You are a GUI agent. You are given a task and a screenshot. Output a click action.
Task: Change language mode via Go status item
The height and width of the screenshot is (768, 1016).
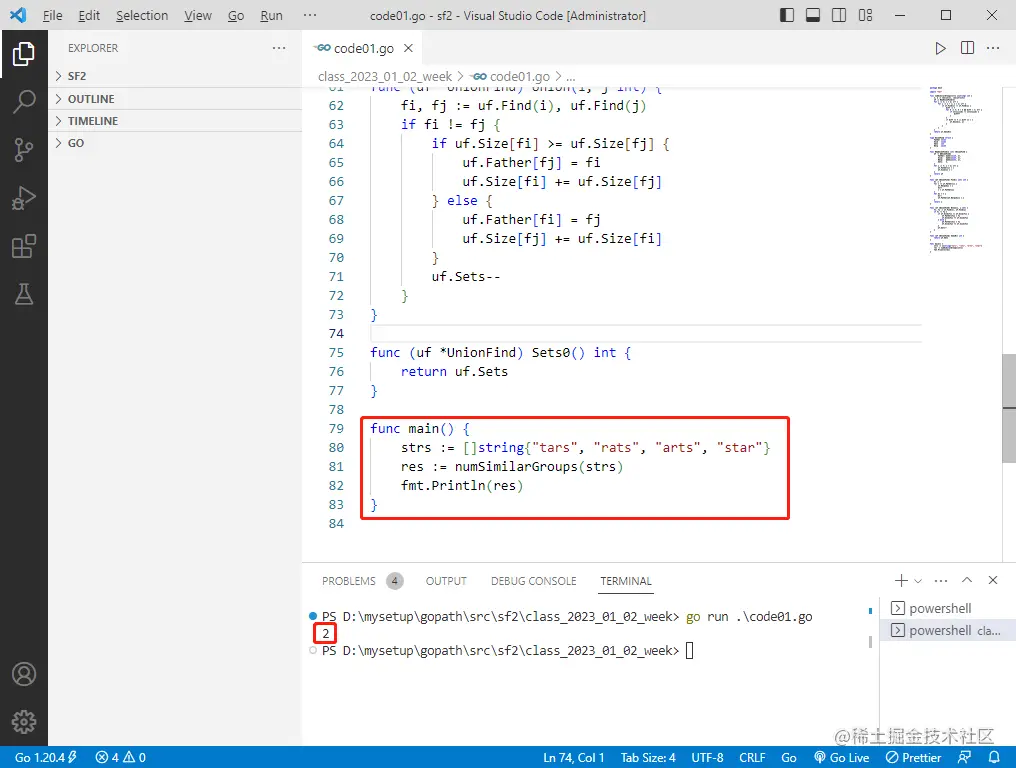click(x=789, y=757)
